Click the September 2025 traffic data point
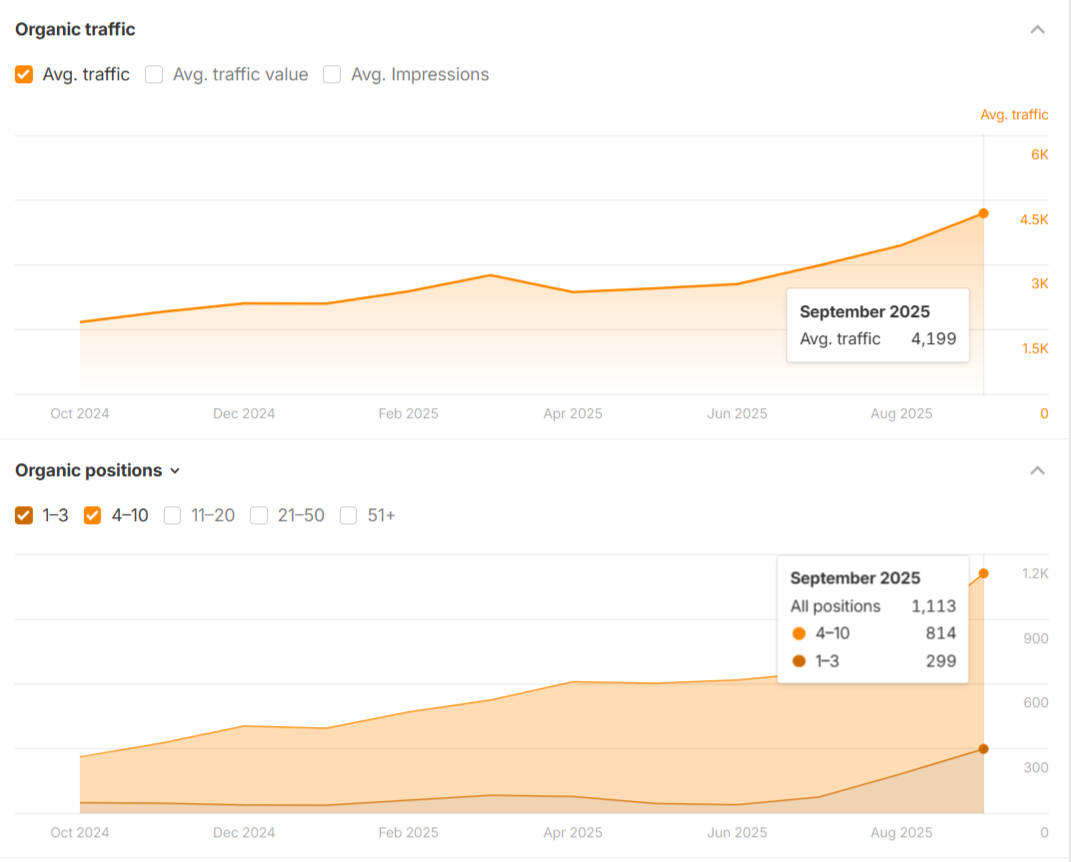 pyautogui.click(x=984, y=213)
